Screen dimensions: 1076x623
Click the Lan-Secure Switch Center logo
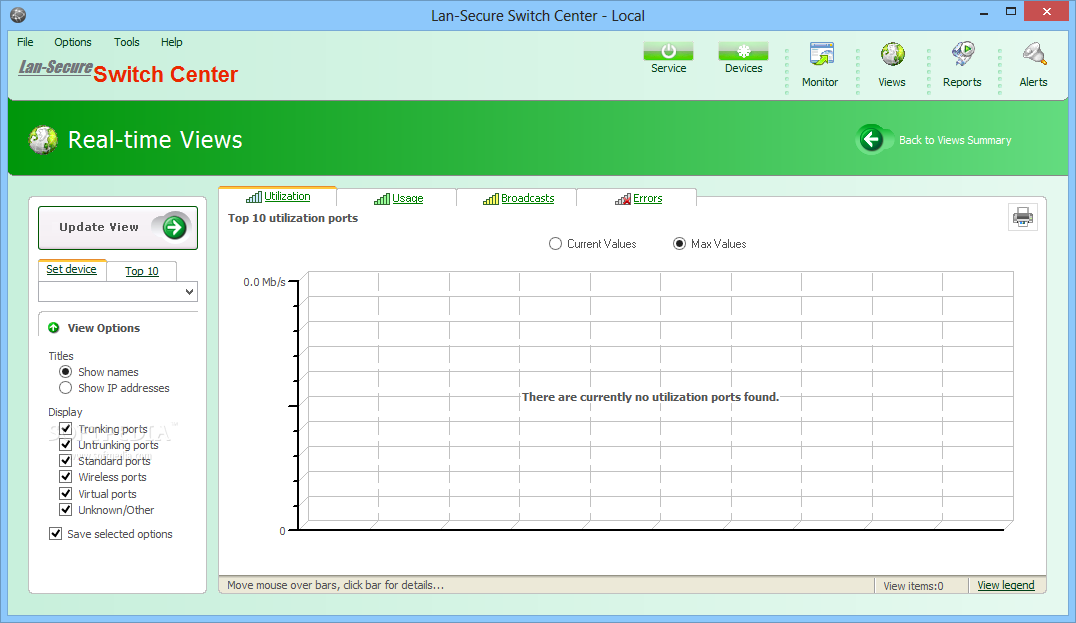tap(128, 71)
